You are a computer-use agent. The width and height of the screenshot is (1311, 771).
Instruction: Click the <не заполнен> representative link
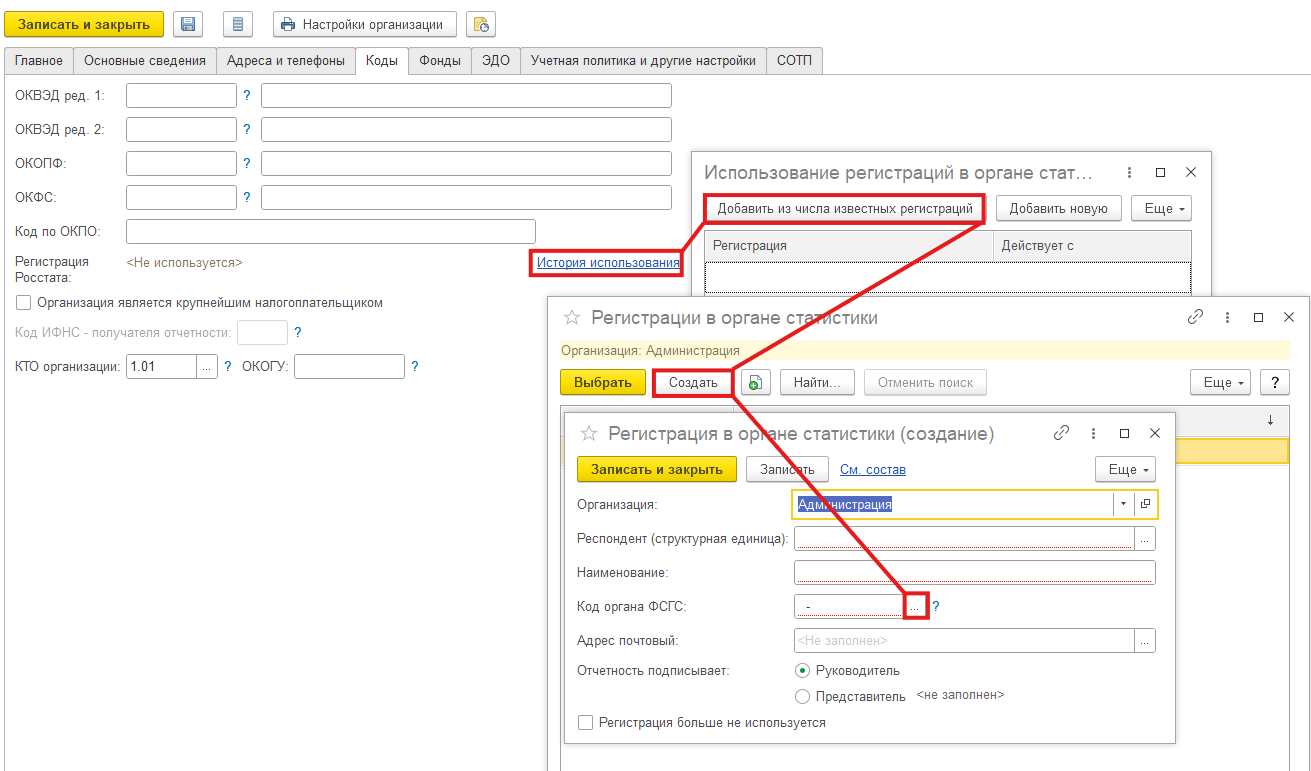pyautogui.click(x=960, y=695)
